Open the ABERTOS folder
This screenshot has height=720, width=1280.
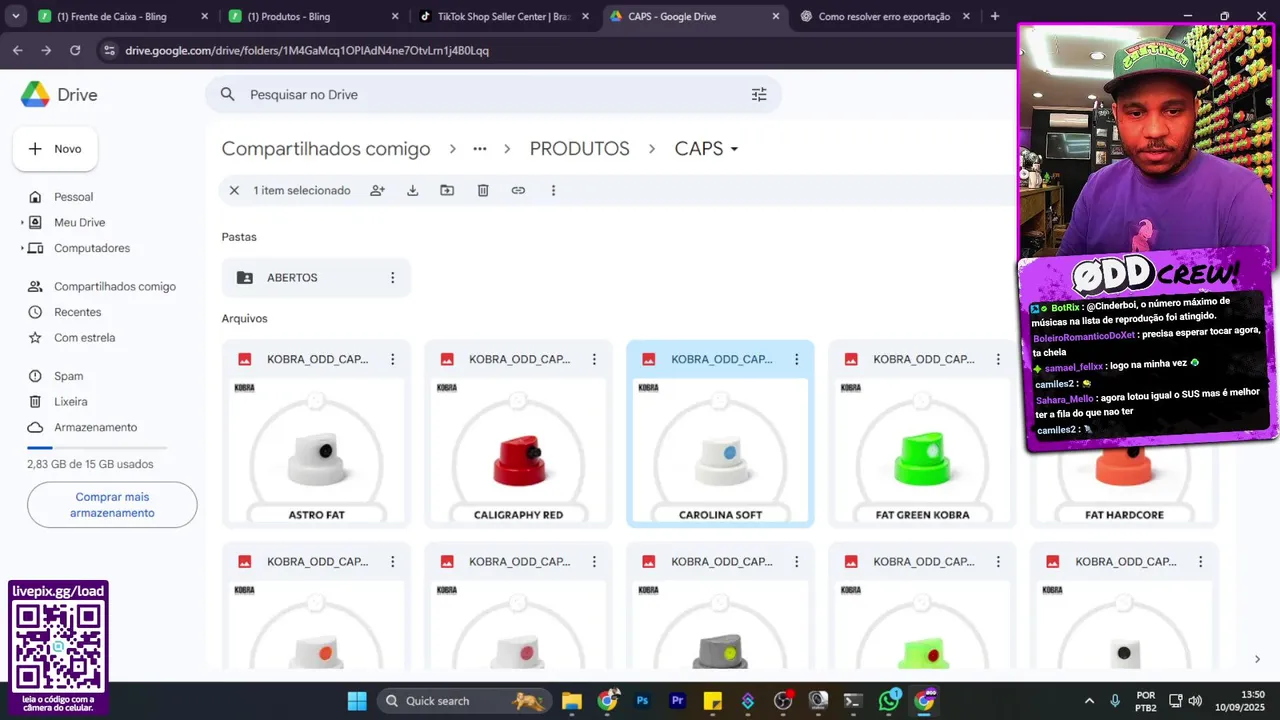(316, 278)
